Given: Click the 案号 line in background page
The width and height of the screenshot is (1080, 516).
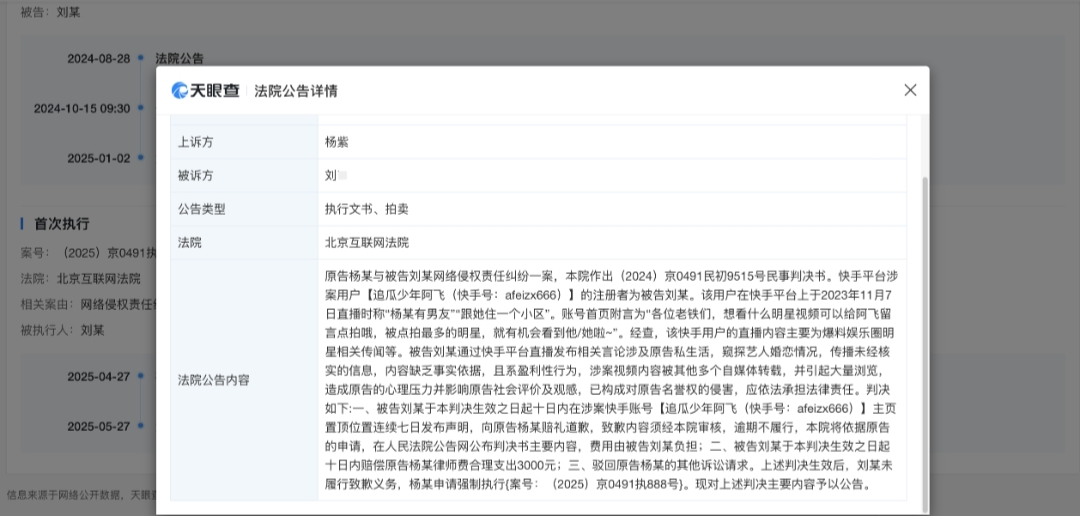Looking at the screenshot, I should (x=88, y=253).
